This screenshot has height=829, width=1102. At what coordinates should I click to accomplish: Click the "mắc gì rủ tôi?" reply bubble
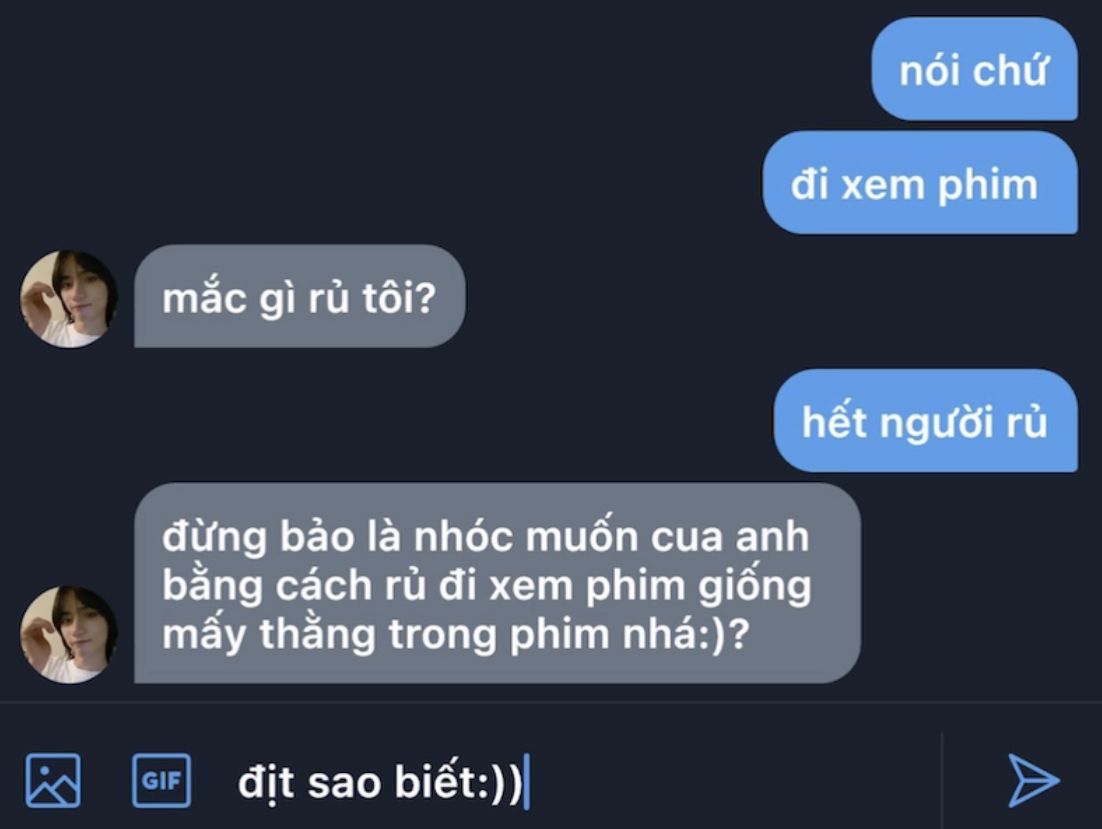[299, 296]
